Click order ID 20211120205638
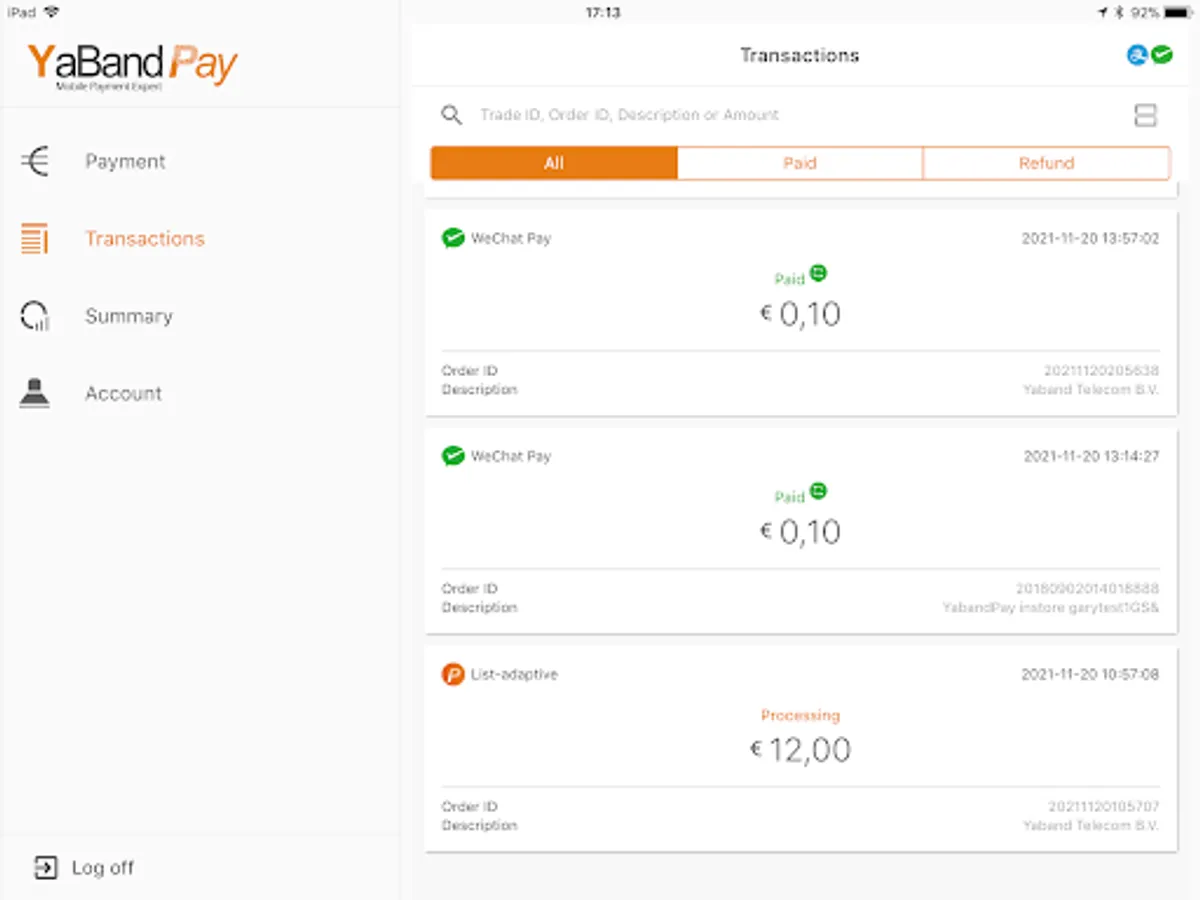 point(1101,371)
